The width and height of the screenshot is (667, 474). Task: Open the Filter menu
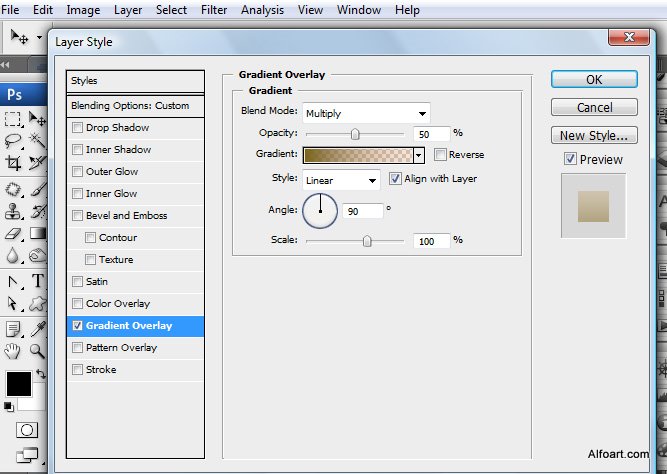(213, 10)
